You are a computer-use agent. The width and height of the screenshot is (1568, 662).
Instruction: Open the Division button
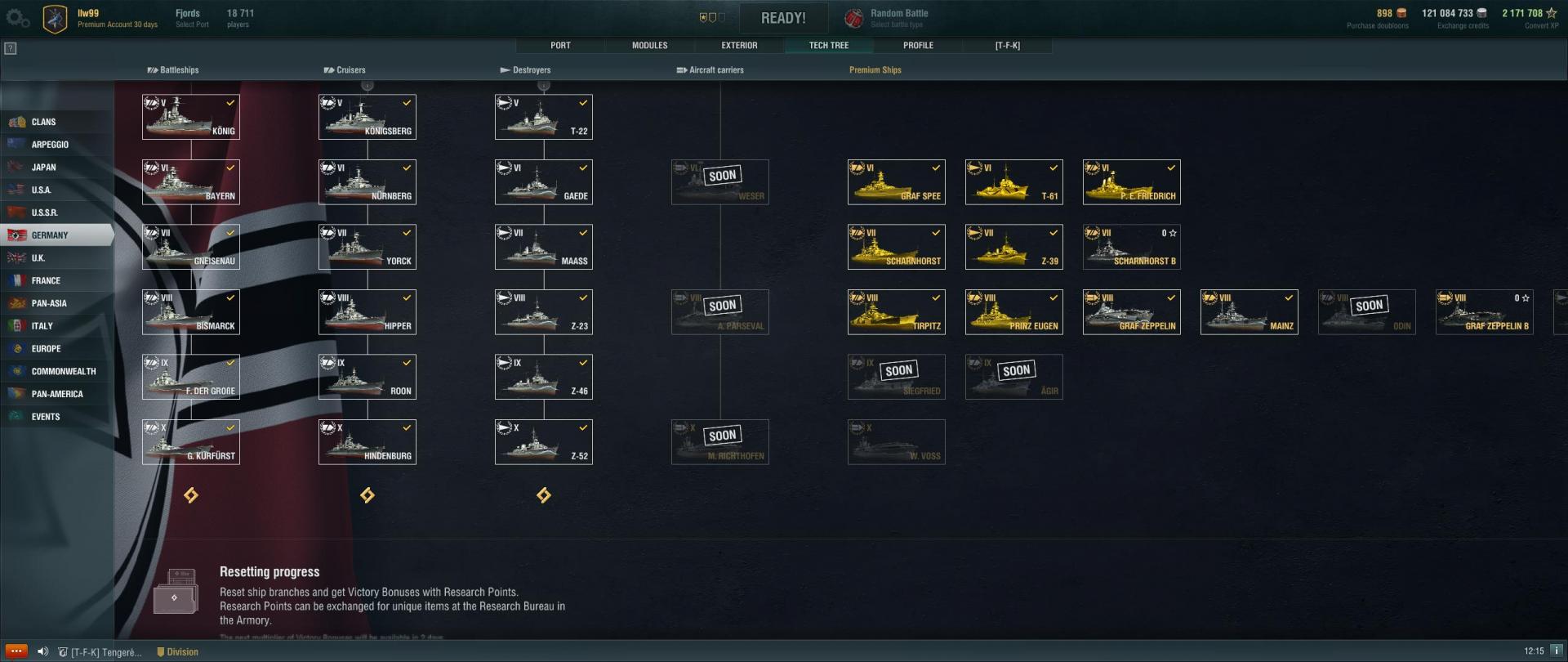177,651
